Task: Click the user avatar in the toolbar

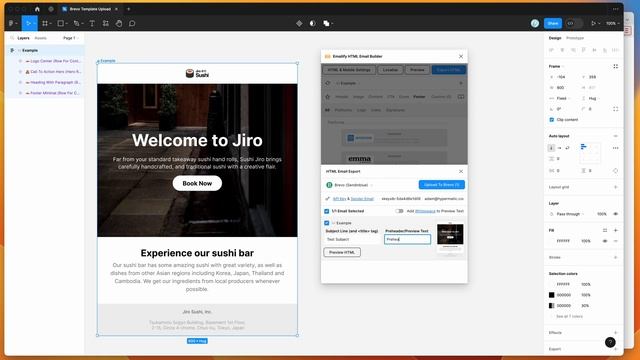Action: click(x=535, y=23)
